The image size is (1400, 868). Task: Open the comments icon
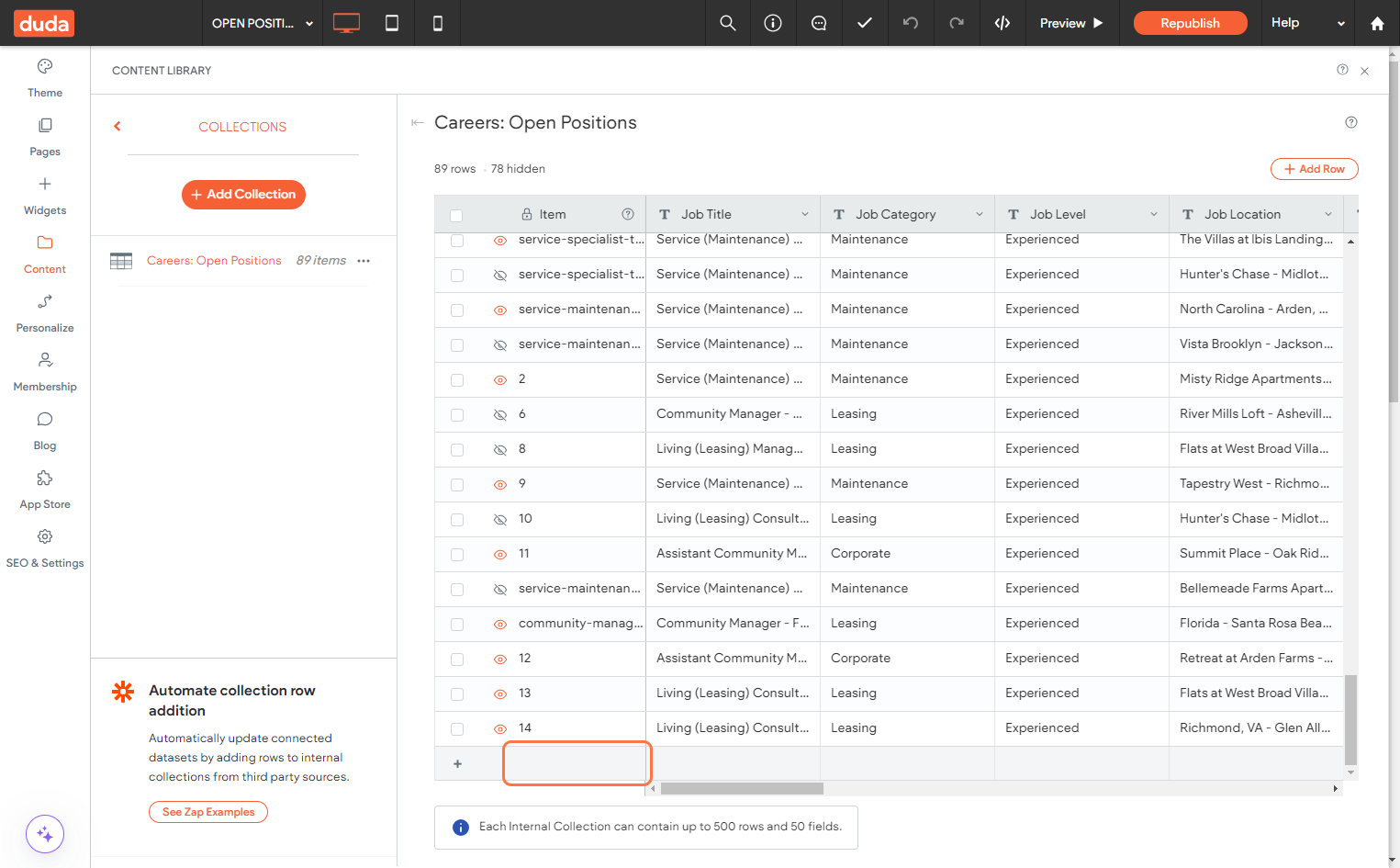coord(819,23)
